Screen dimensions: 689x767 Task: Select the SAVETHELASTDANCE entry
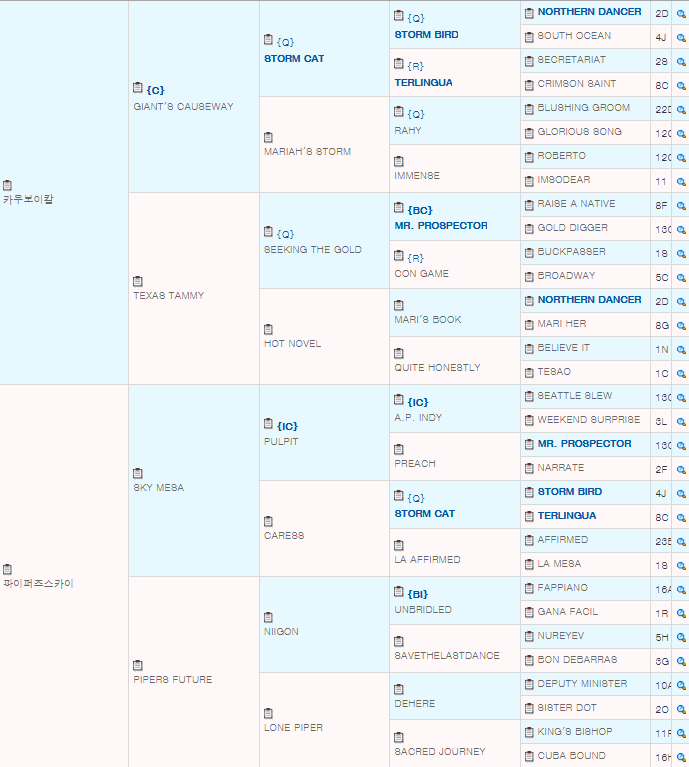447,655
